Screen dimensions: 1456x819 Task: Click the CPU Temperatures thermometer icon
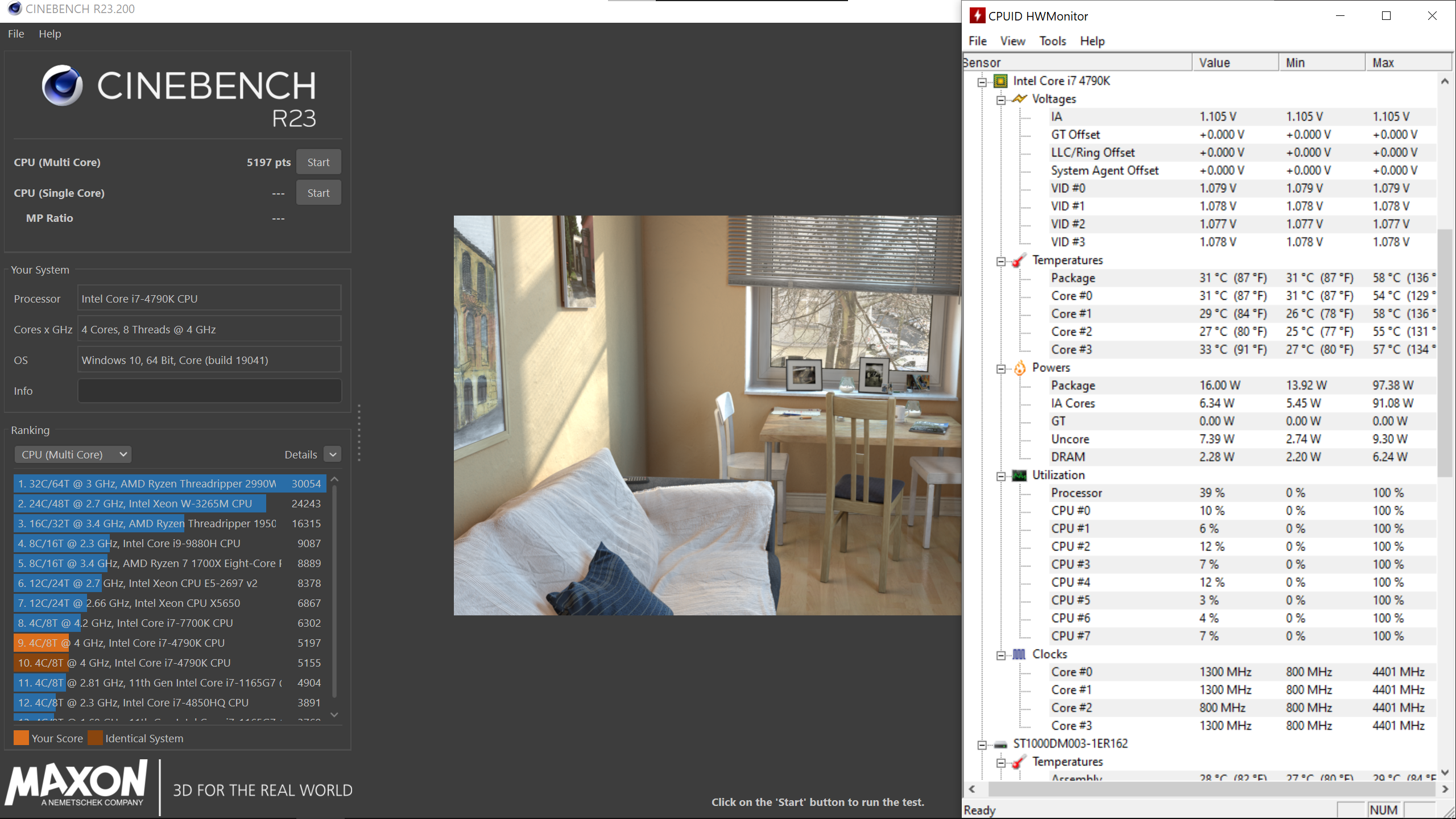tap(1019, 260)
